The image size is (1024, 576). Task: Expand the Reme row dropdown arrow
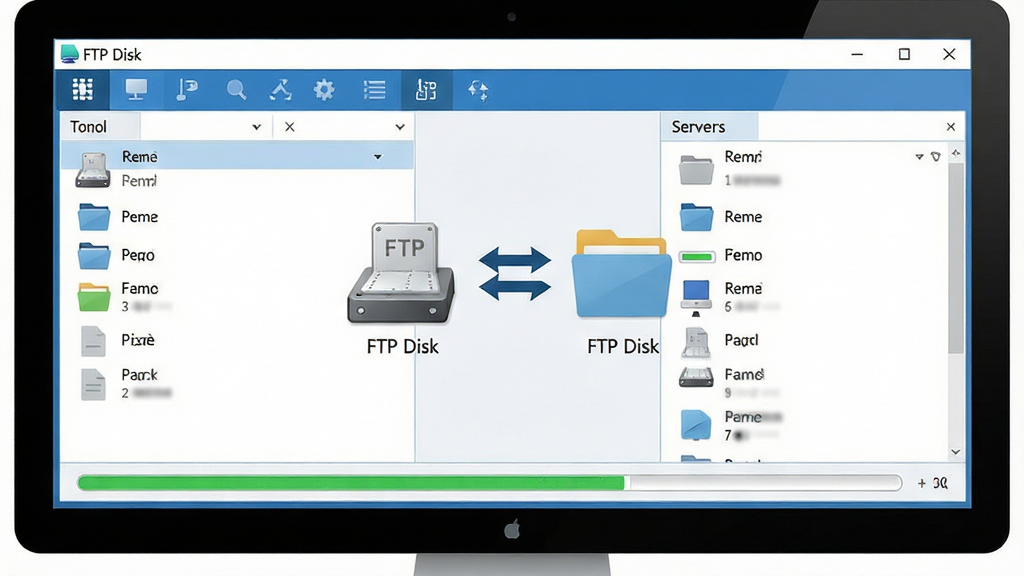377,157
